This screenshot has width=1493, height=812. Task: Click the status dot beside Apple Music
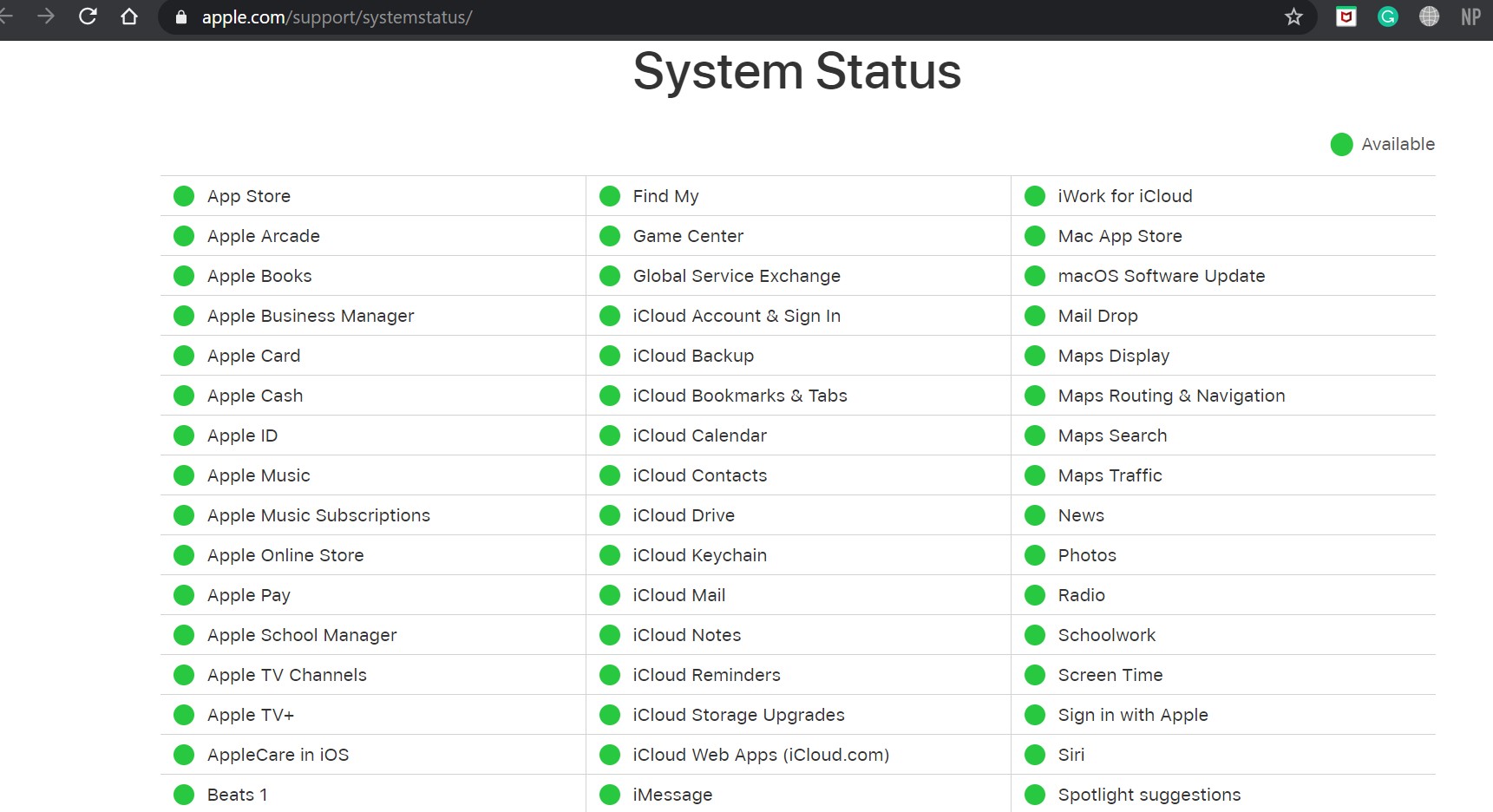point(184,475)
